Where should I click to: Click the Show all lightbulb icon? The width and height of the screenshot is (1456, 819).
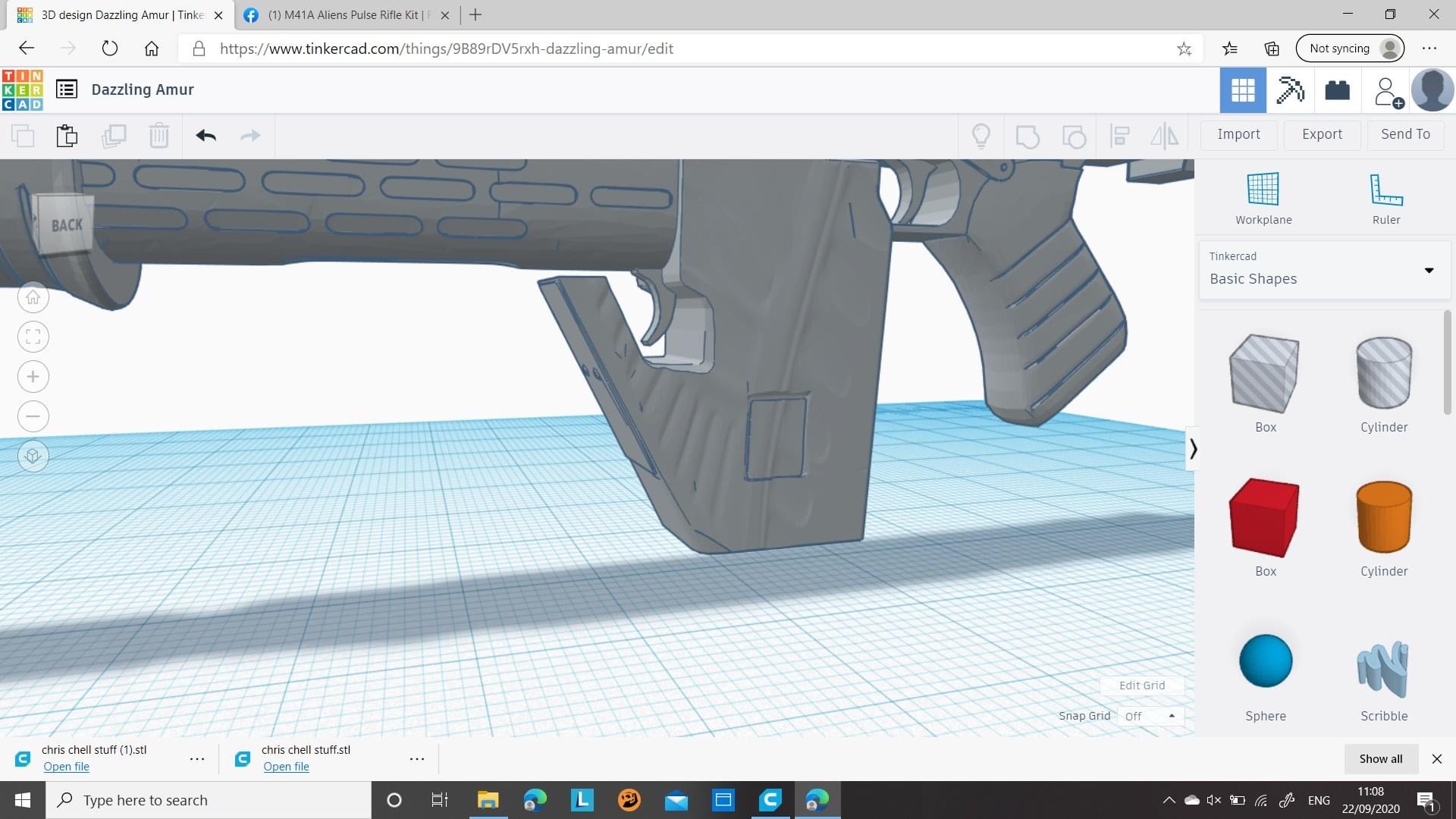[x=981, y=136]
